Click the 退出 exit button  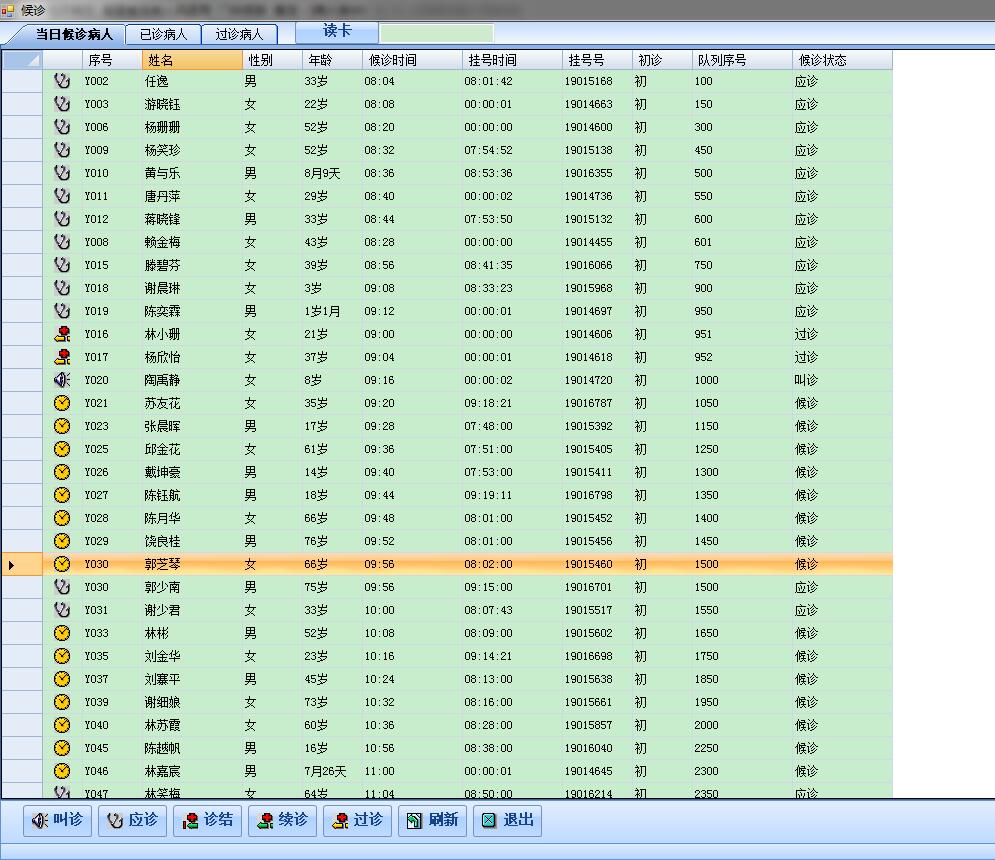508,820
